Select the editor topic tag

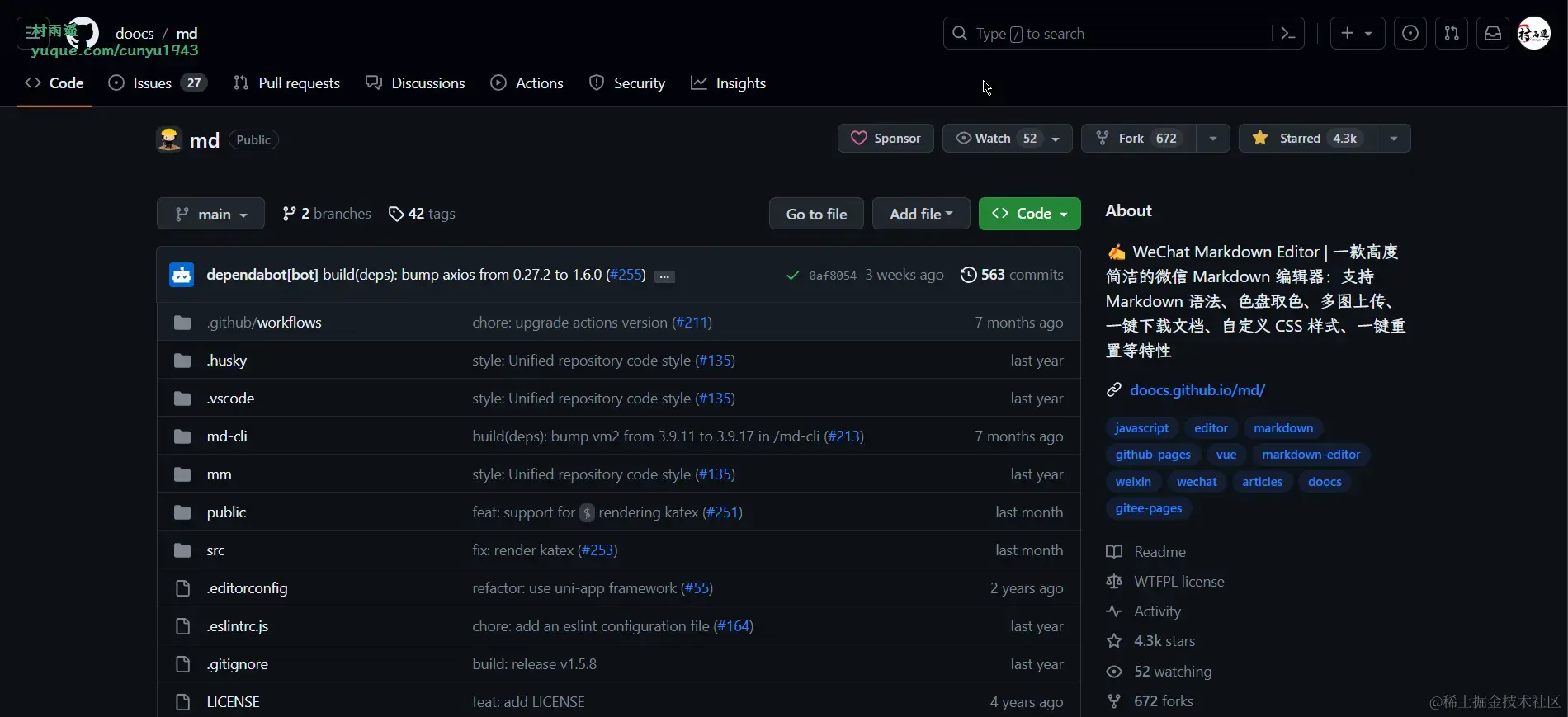point(1211,428)
